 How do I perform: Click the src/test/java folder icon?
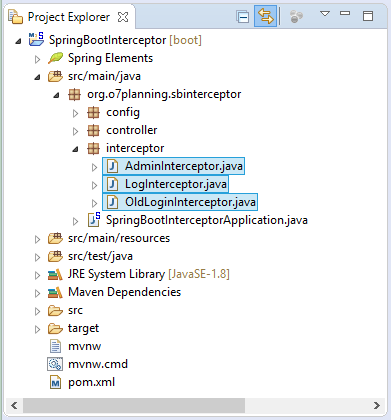(55, 256)
